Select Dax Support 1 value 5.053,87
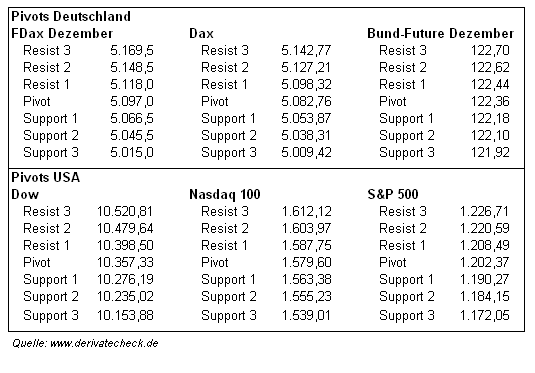The width and height of the screenshot is (535, 373). coord(306,118)
